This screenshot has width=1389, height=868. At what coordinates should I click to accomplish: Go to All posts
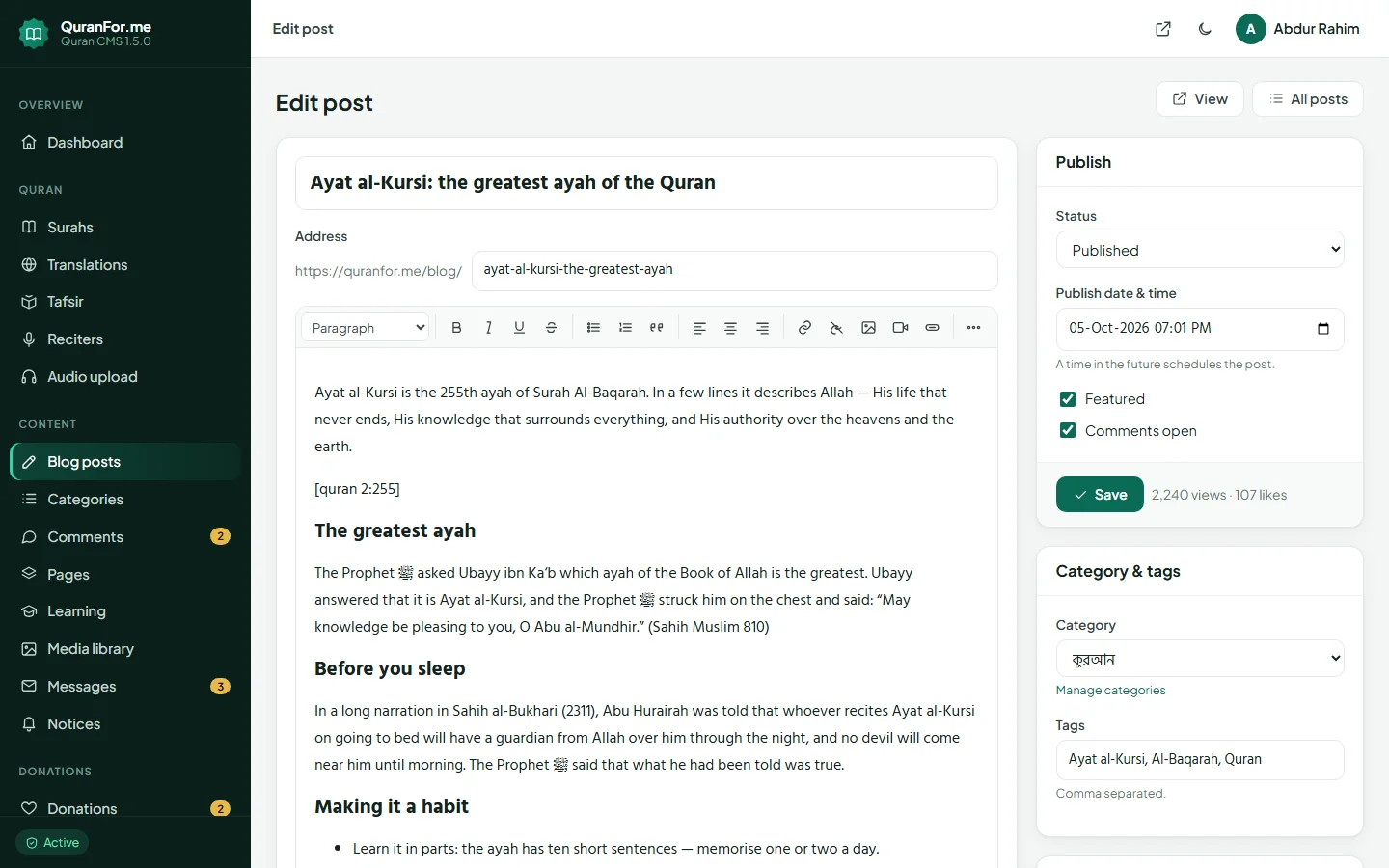(1308, 99)
